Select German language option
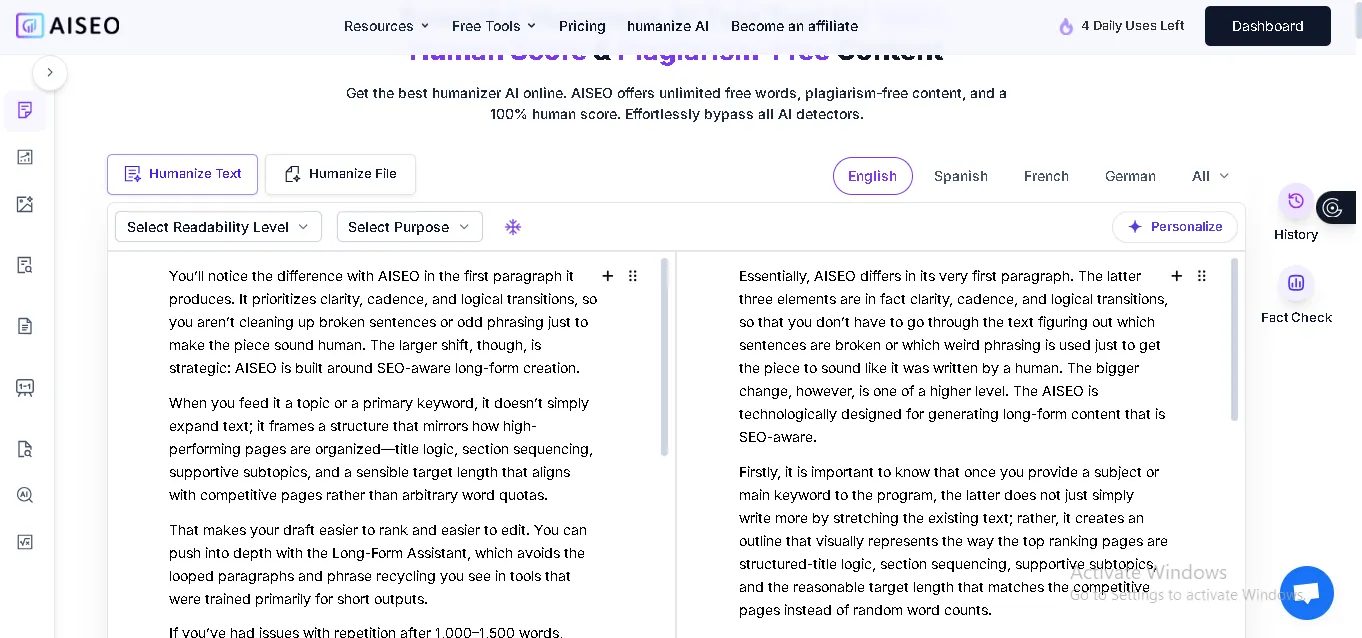The height and width of the screenshot is (638, 1362). coord(1130,176)
